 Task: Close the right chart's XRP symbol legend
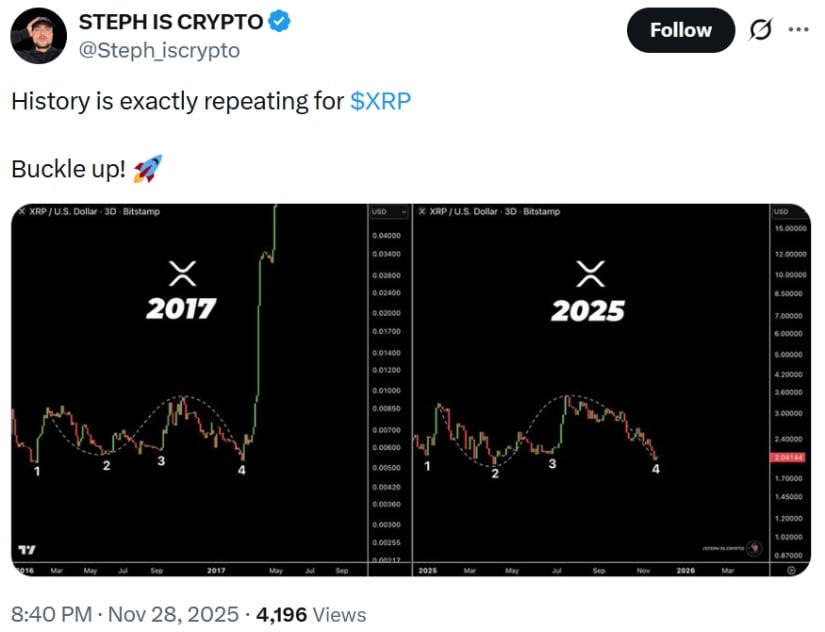click(422, 211)
